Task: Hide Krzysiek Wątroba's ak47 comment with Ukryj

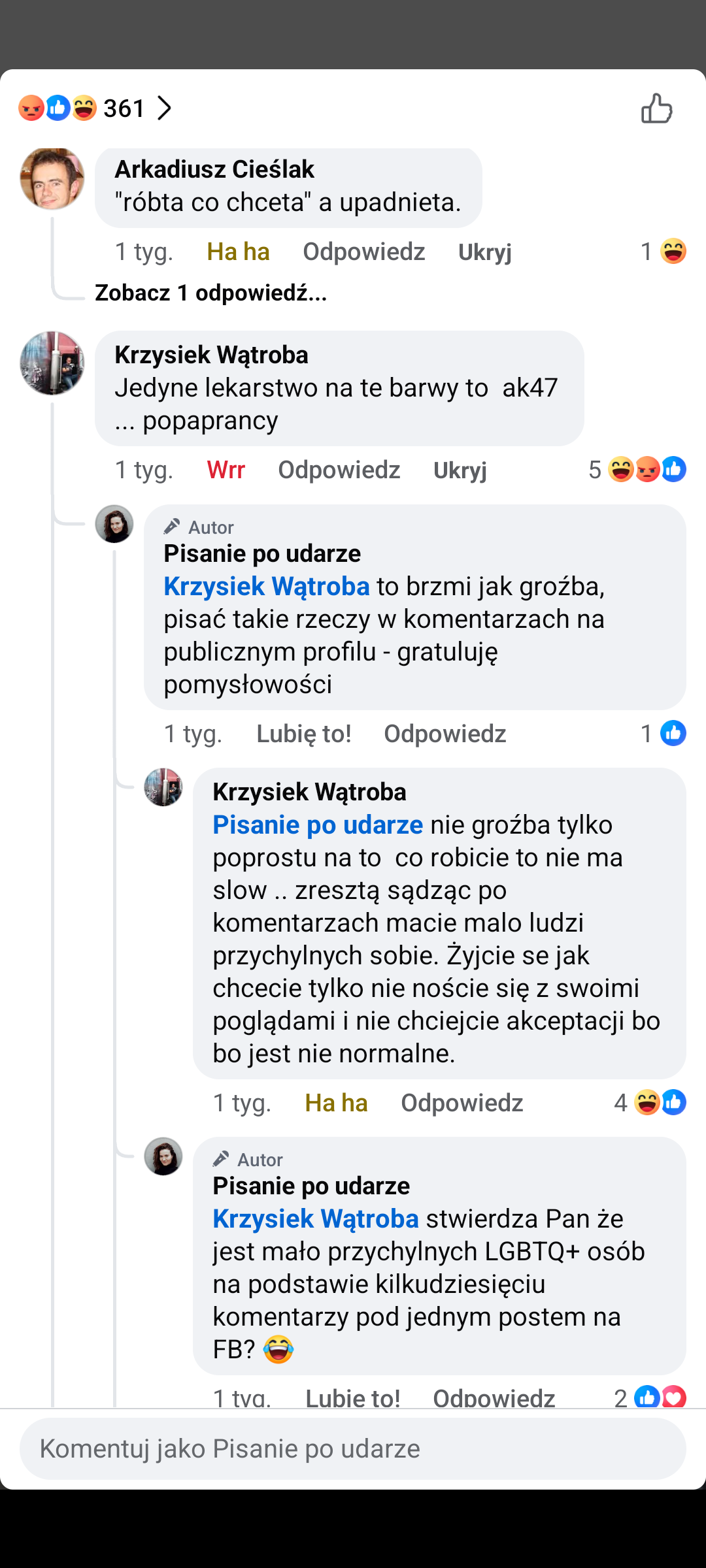Action: pyautogui.click(x=460, y=470)
